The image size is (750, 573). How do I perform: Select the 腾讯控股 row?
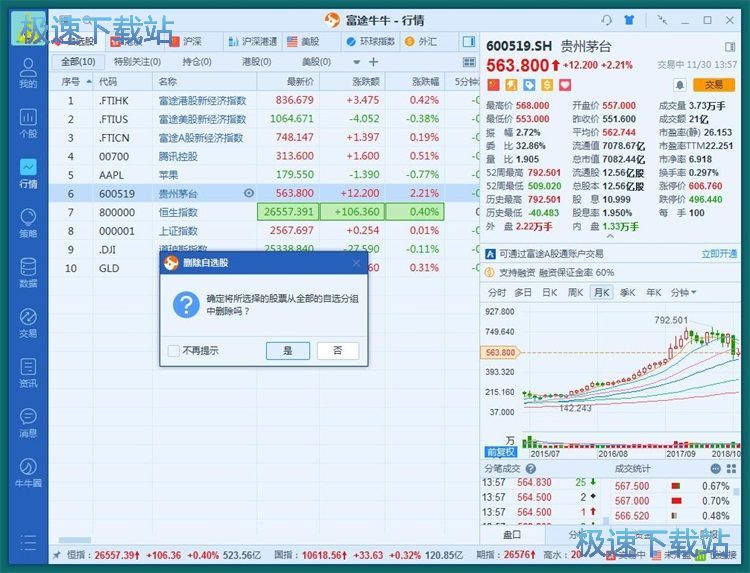click(263, 156)
